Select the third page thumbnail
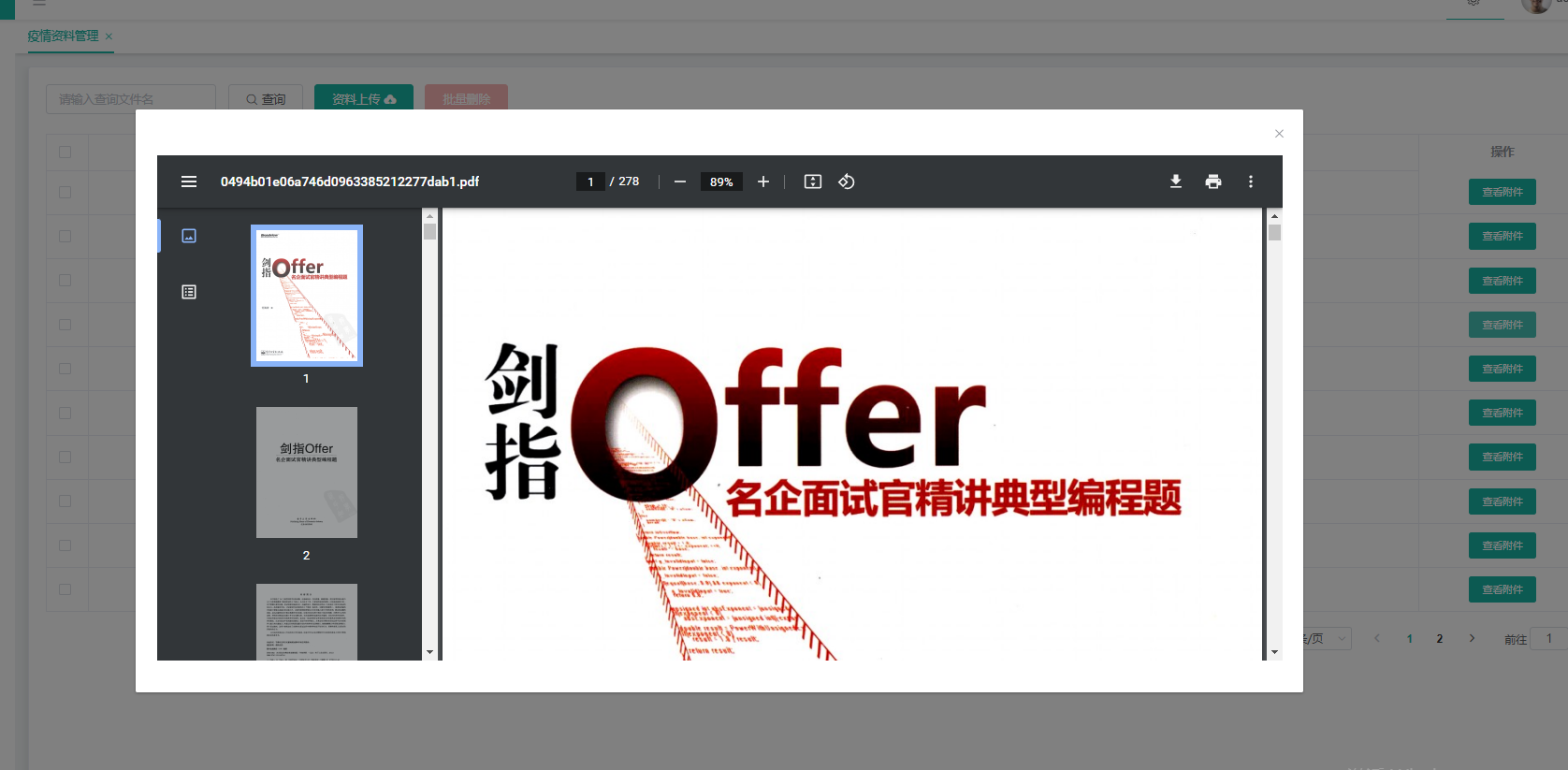This screenshot has width=1568, height=770. (307, 622)
